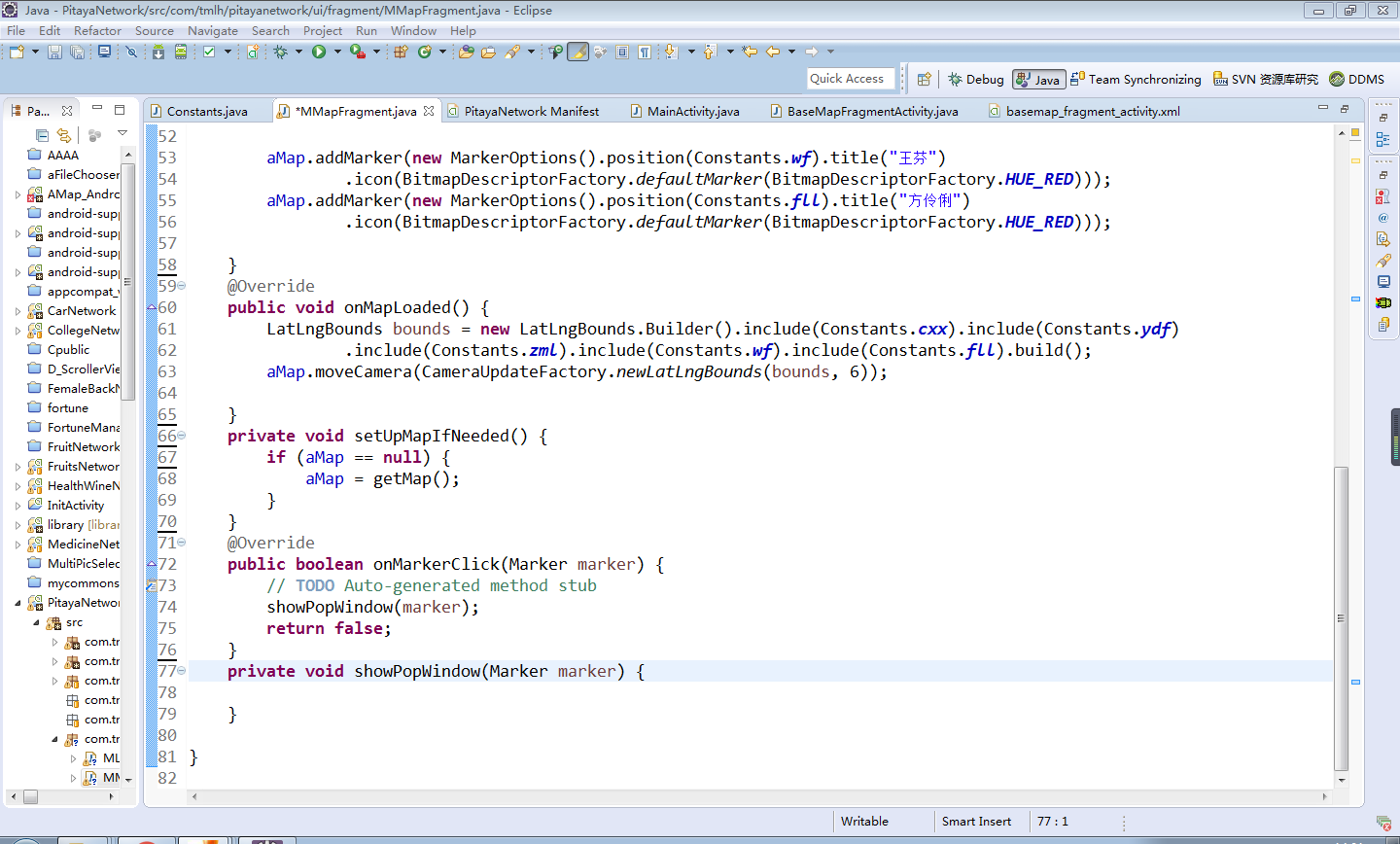Click the New Java Class icon

[x=424, y=52]
